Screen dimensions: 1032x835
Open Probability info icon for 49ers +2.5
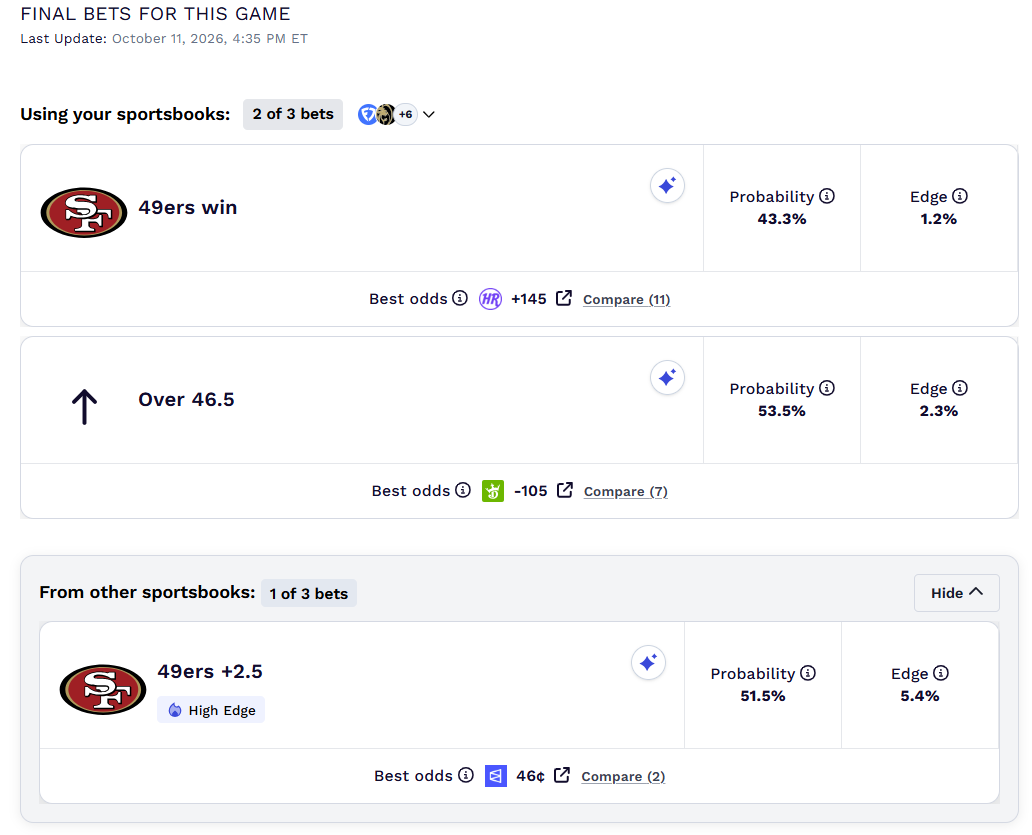click(808, 673)
